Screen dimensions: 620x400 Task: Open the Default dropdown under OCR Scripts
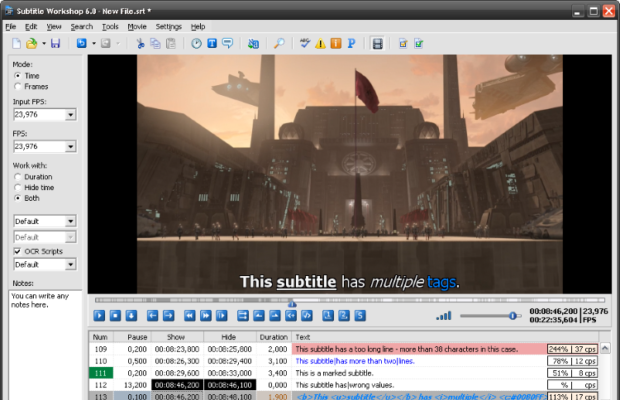click(x=70, y=264)
